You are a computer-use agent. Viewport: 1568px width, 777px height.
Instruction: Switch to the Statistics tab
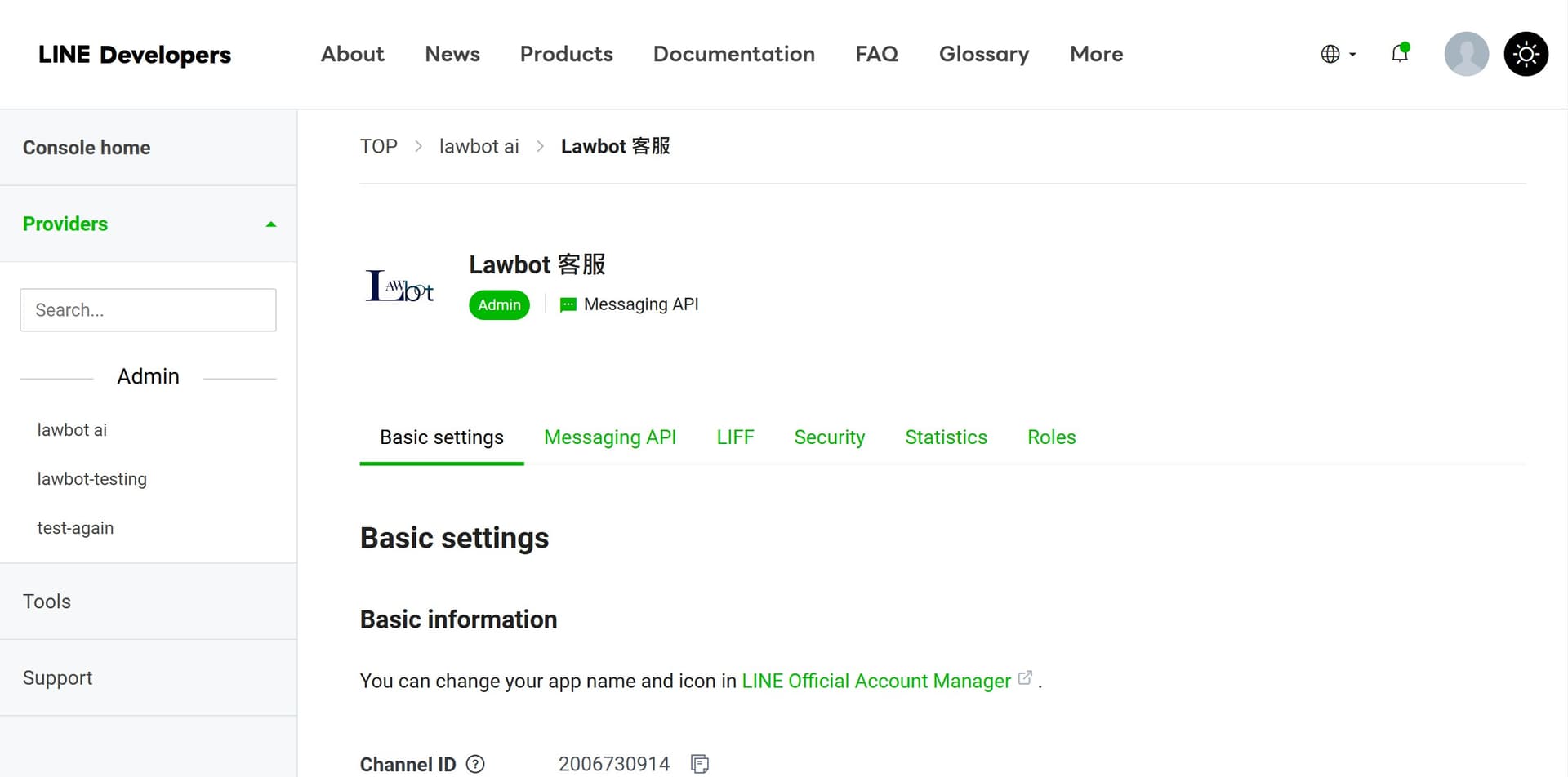946,437
